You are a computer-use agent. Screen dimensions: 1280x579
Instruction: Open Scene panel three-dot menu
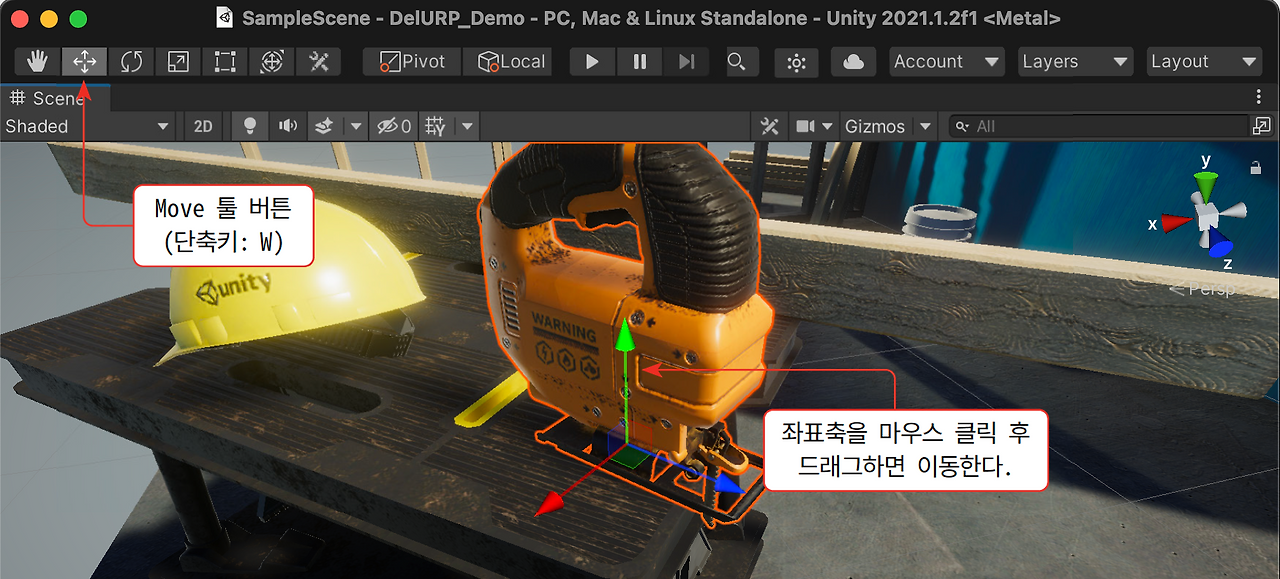(x=1259, y=97)
